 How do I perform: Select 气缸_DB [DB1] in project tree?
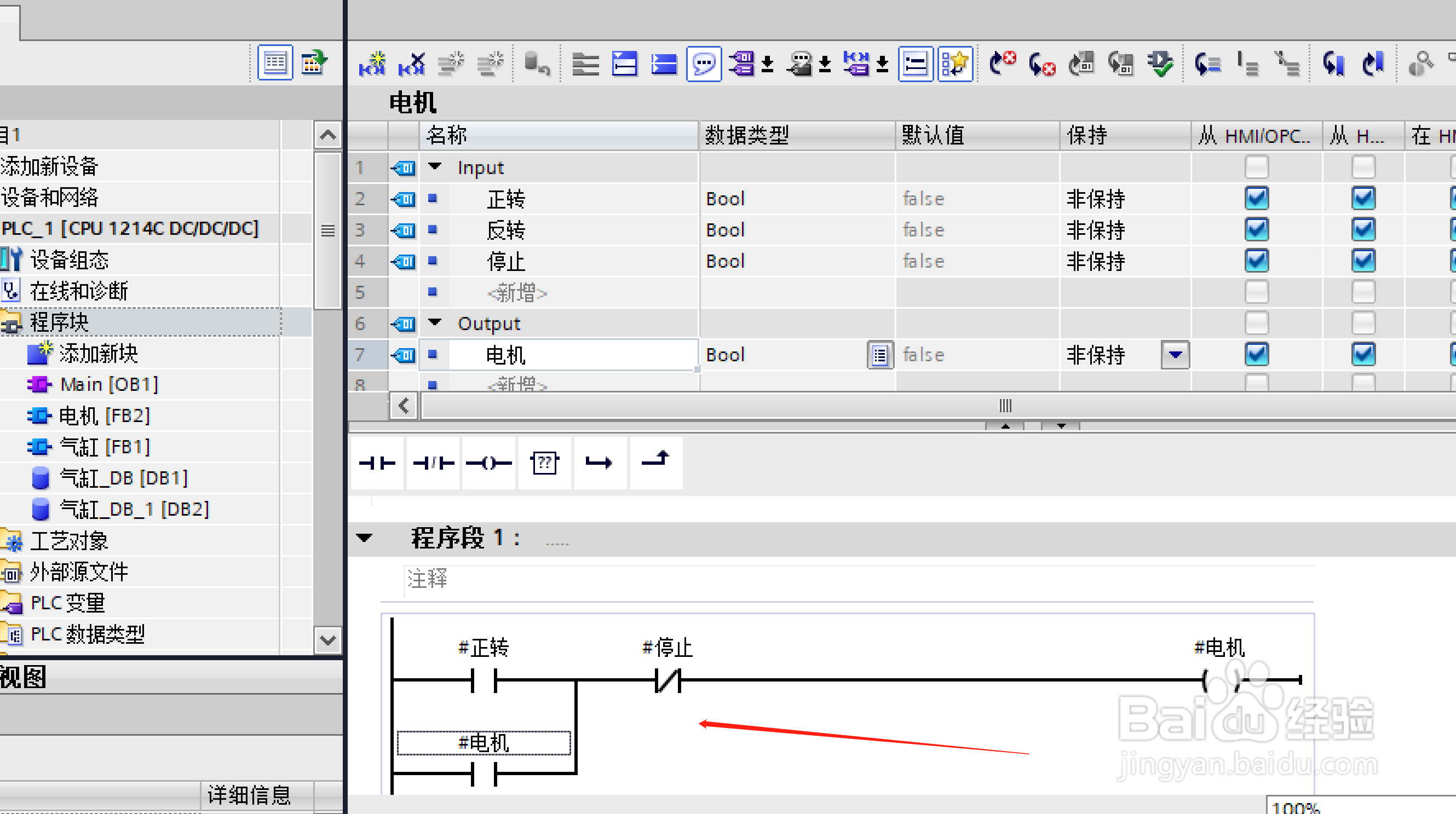[123, 478]
